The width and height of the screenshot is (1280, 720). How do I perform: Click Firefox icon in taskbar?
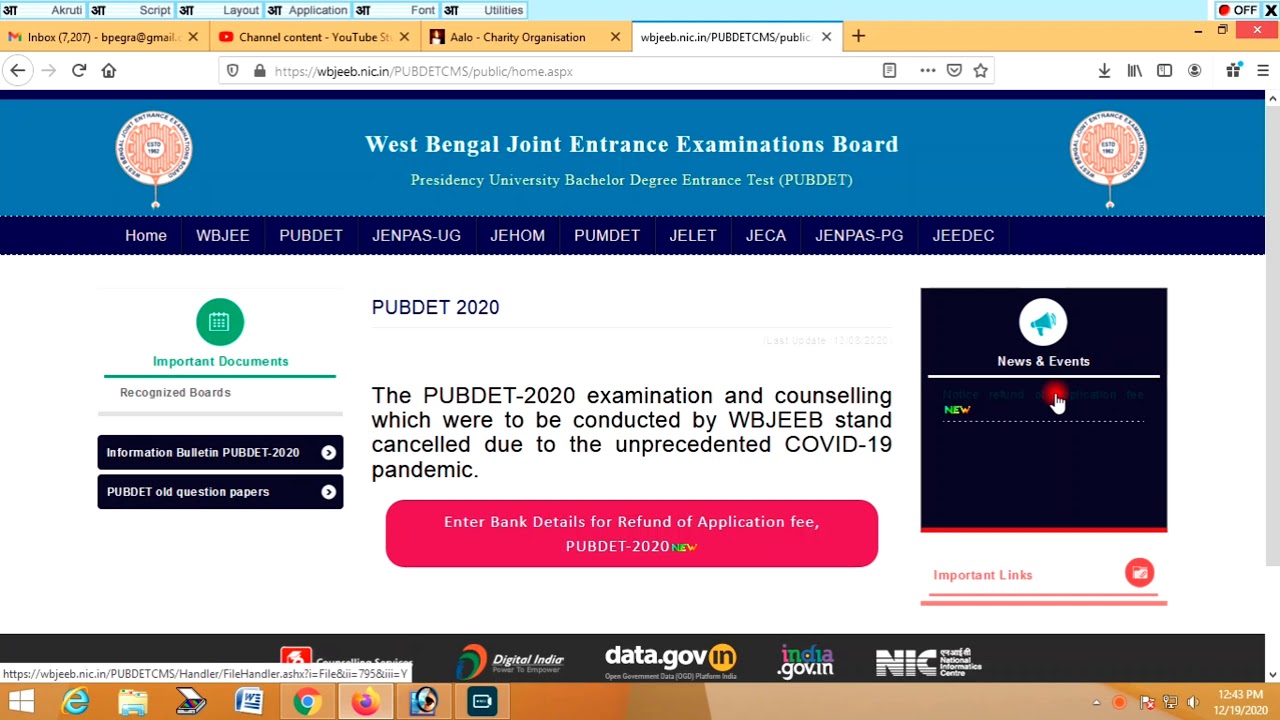click(365, 702)
